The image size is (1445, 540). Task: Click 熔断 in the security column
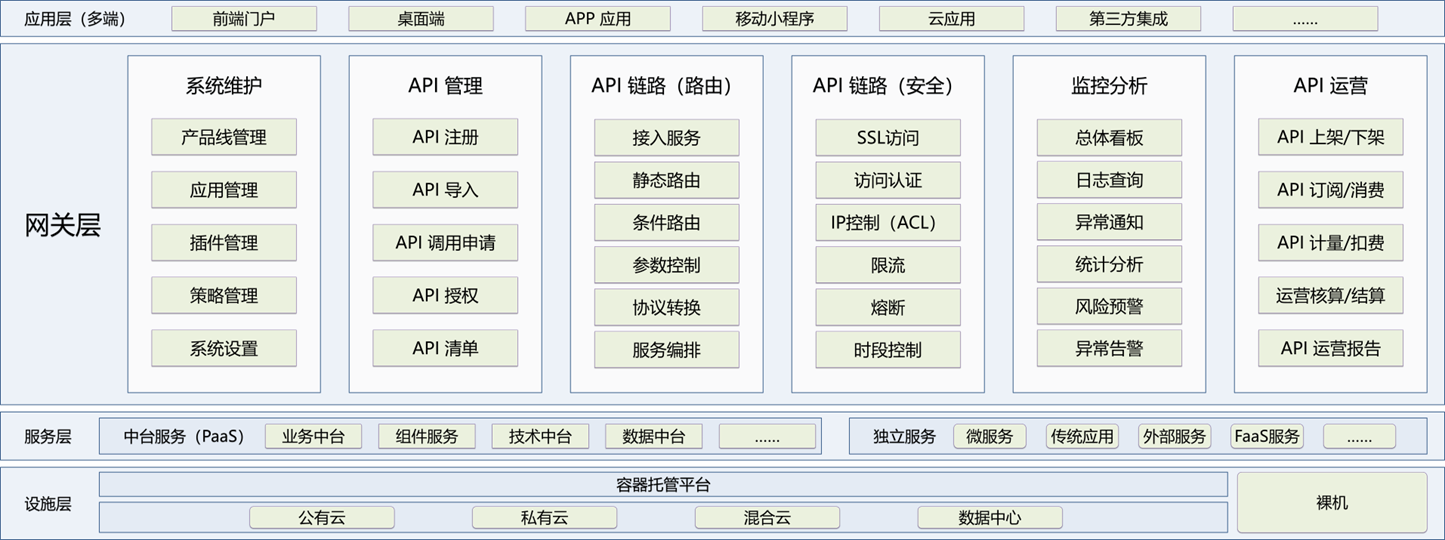point(888,307)
